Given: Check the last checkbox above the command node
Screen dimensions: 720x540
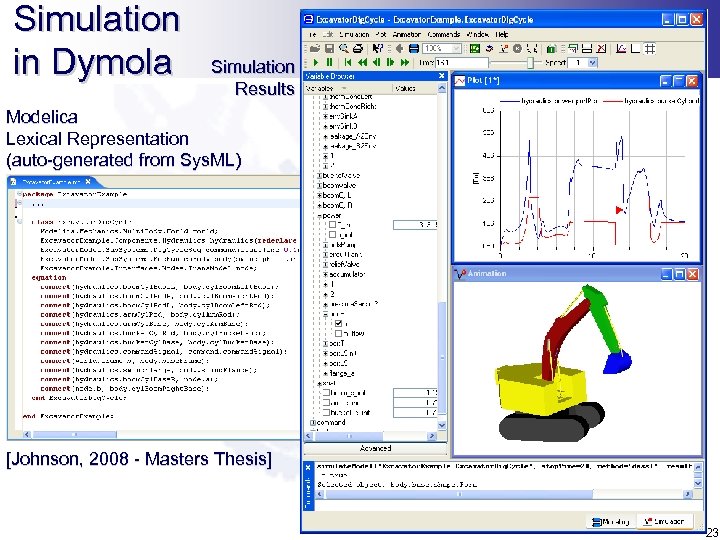Looking at the screenshot, I should coord(326,412).
